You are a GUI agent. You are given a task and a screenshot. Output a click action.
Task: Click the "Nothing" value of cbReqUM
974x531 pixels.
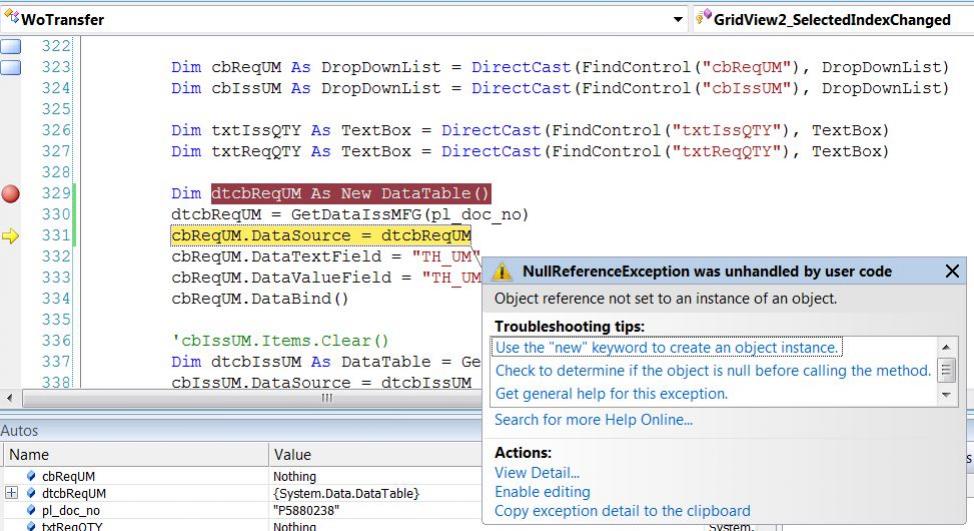click(294, 476)
